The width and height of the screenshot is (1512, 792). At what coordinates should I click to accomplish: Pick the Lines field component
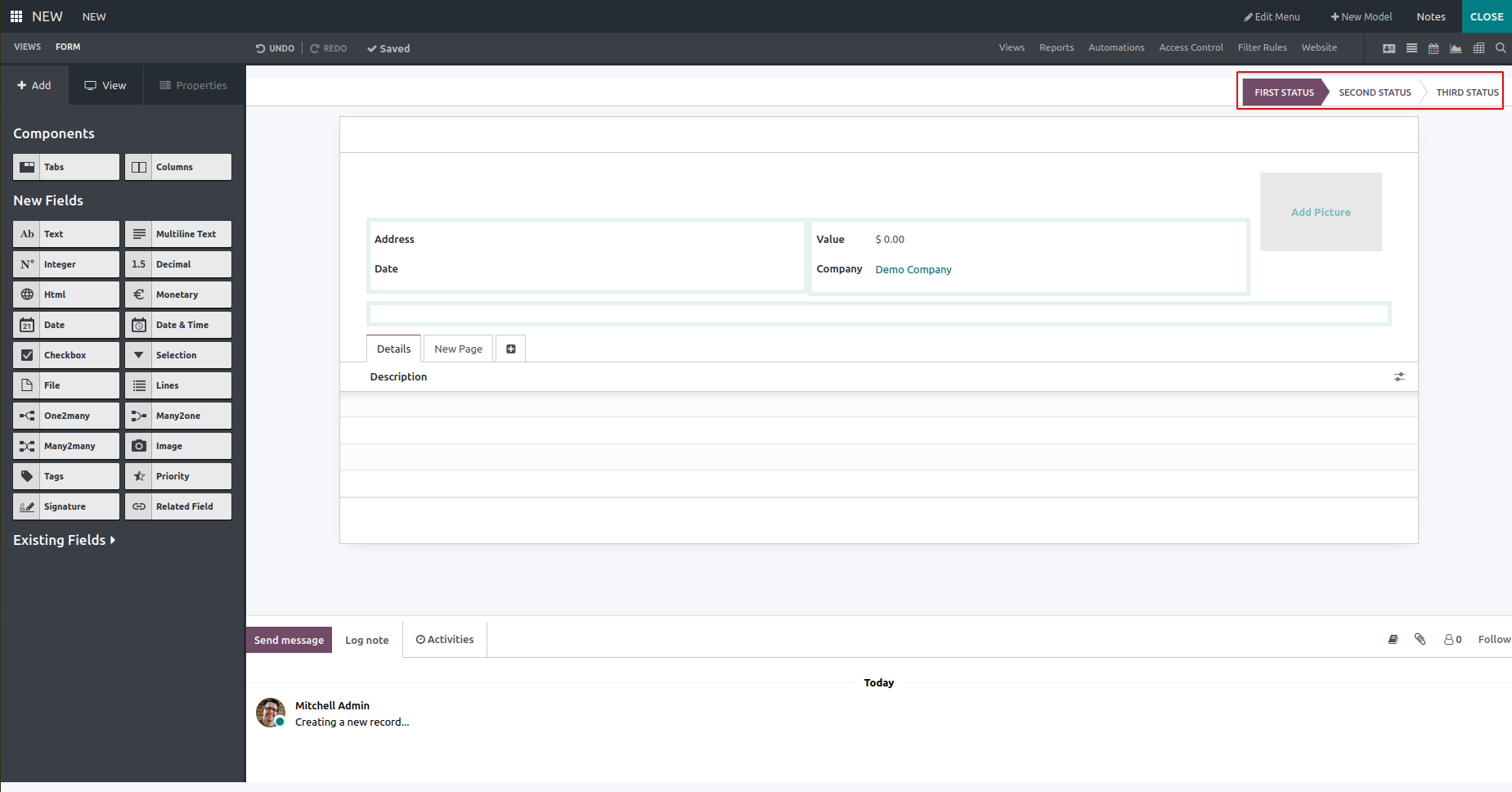(x=178, y=385)
